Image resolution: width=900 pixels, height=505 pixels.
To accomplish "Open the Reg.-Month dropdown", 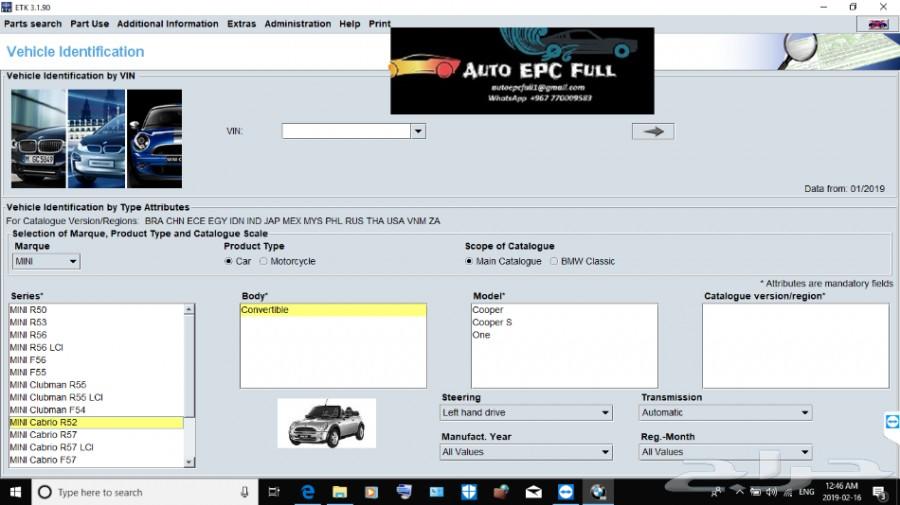I will pyautogui.click(x=726, y=452).
